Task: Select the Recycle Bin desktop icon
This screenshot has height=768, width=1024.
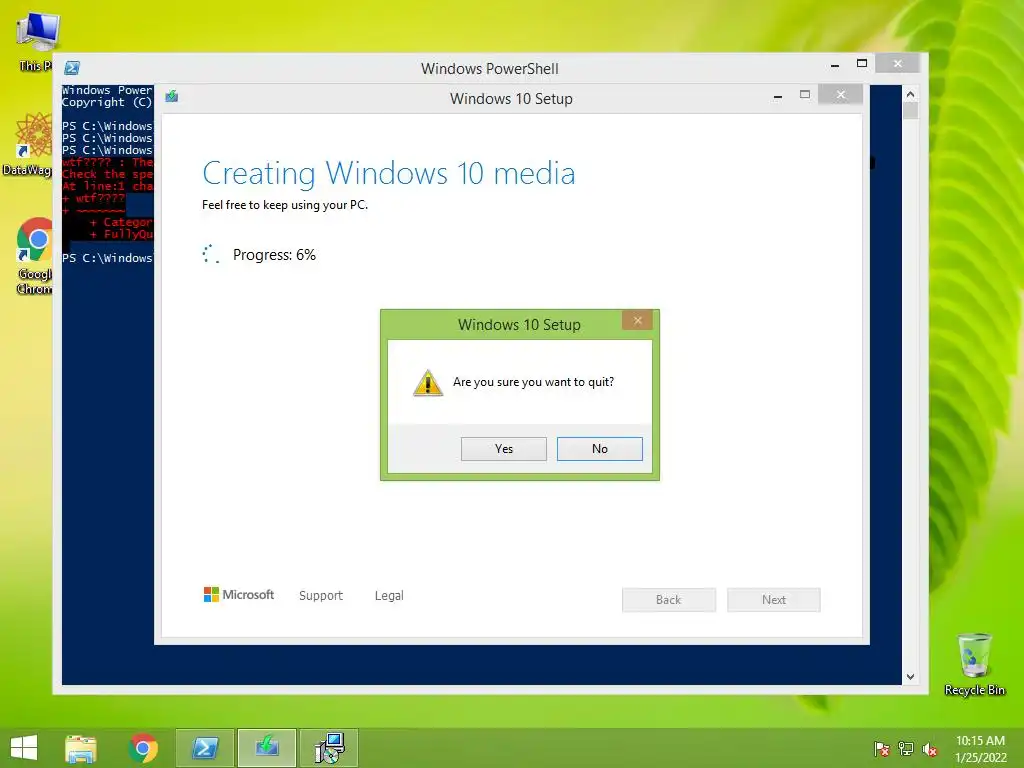Action: coord(974,664)
